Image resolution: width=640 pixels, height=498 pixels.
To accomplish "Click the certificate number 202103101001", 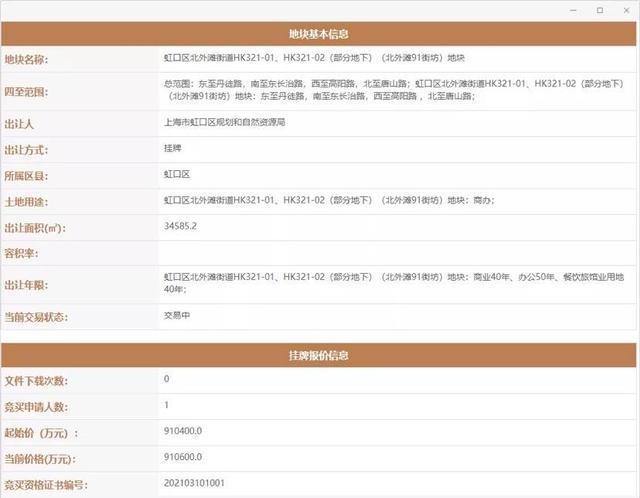I will (194, 483).
